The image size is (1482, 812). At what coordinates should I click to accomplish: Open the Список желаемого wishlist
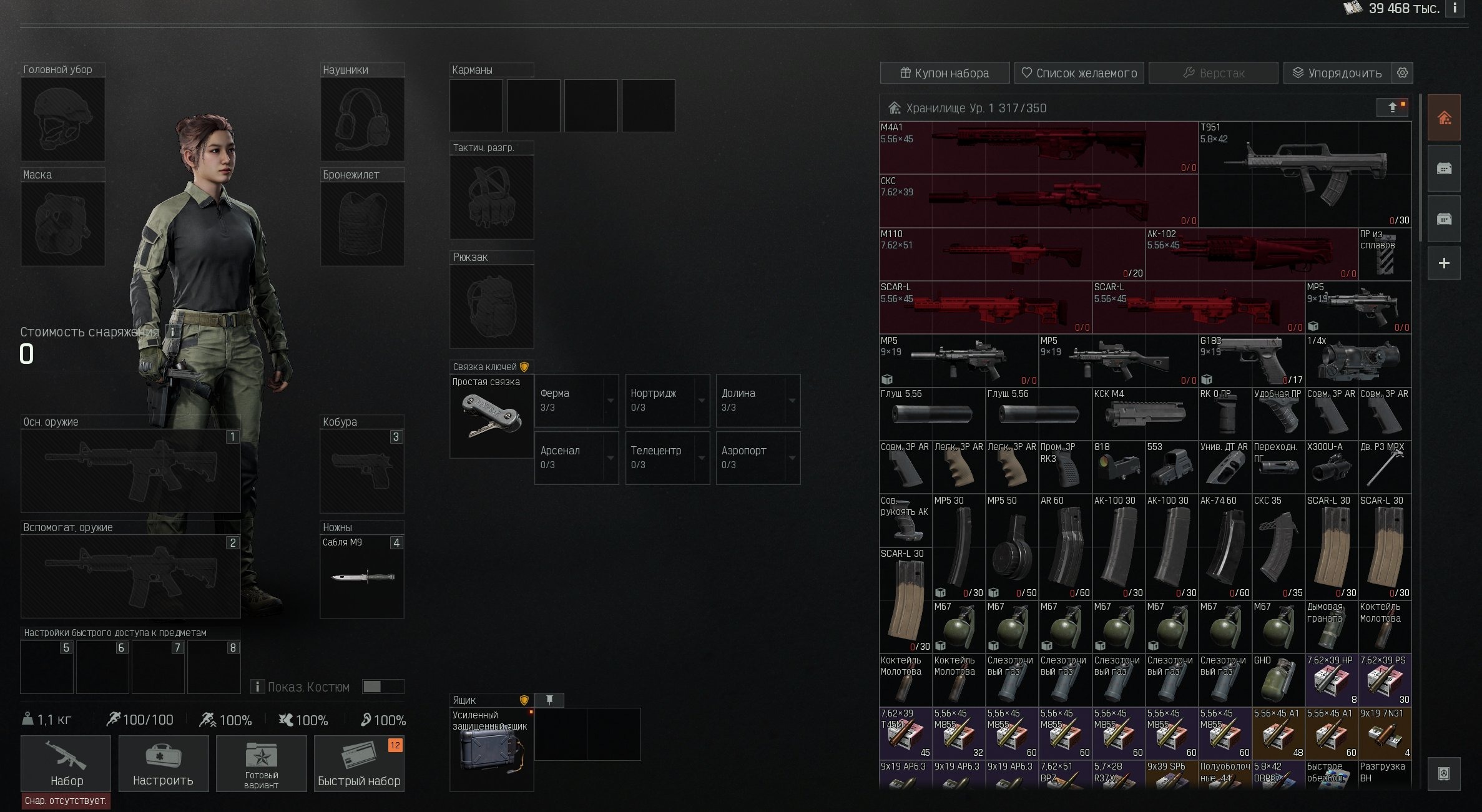pyautogui.click(x=1079, y=73)
